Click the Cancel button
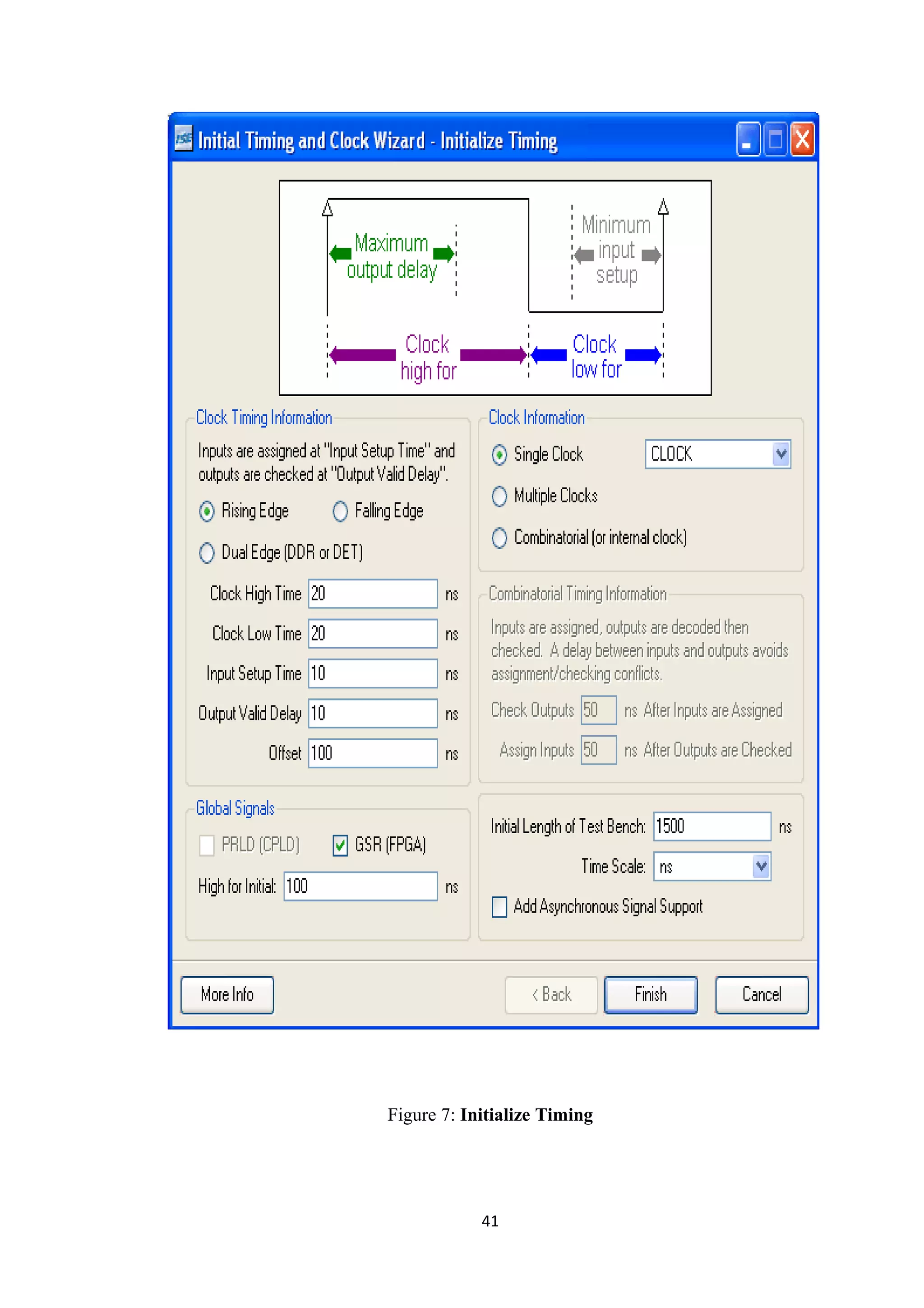 pos(762,995)
